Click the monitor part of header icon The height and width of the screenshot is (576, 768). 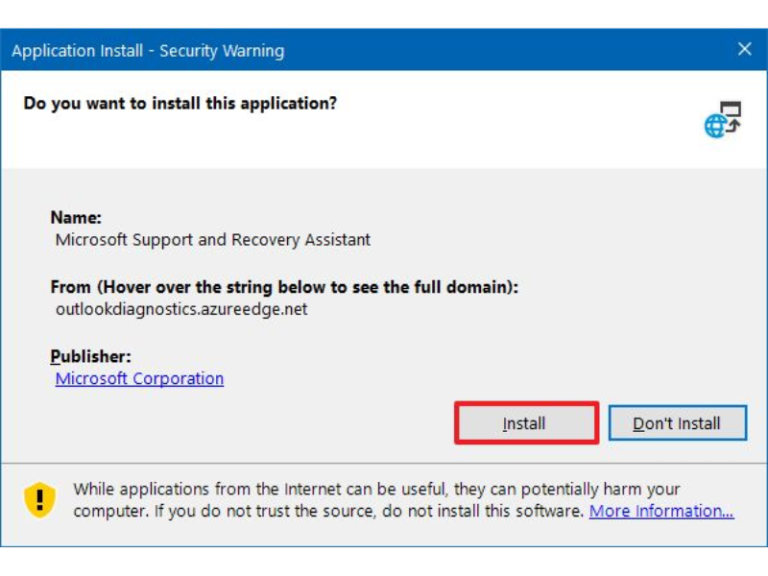point(731,111)
